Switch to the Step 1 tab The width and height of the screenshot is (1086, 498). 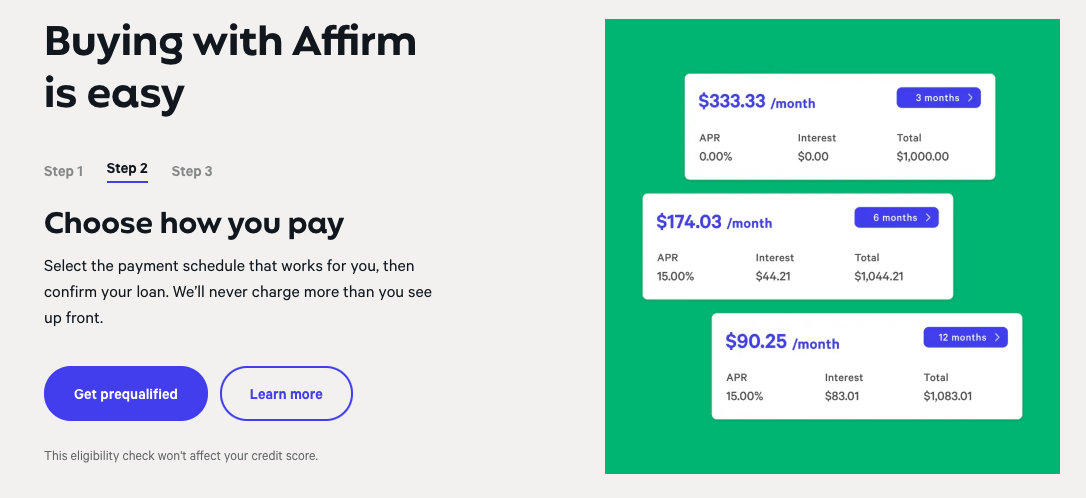coord(64,171)
